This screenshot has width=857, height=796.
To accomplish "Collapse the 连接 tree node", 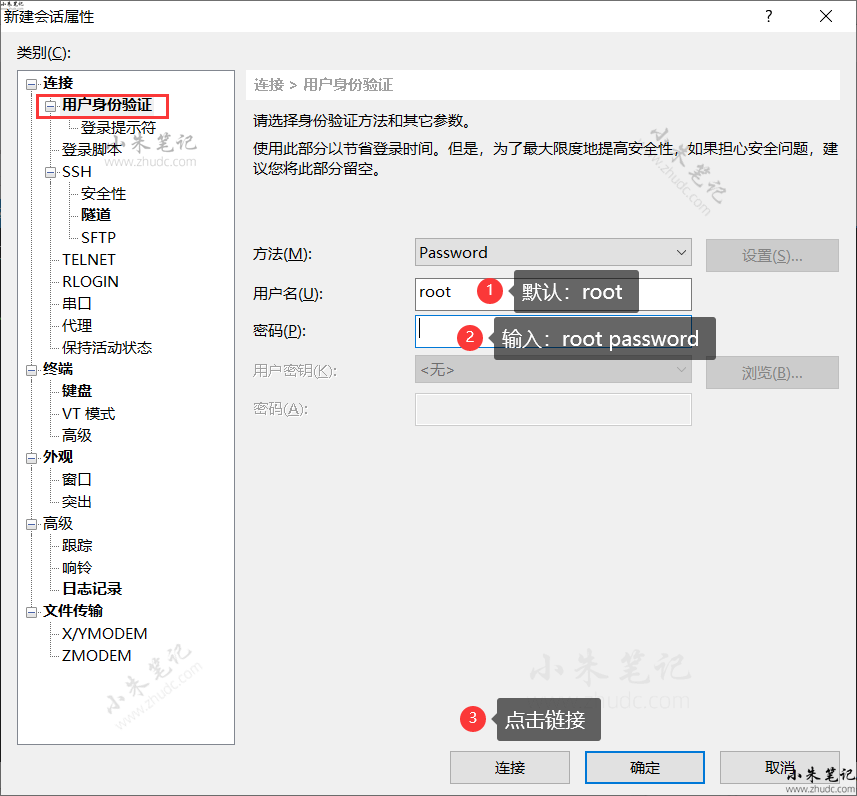I will pyautogui.click(x=32, y=83).
